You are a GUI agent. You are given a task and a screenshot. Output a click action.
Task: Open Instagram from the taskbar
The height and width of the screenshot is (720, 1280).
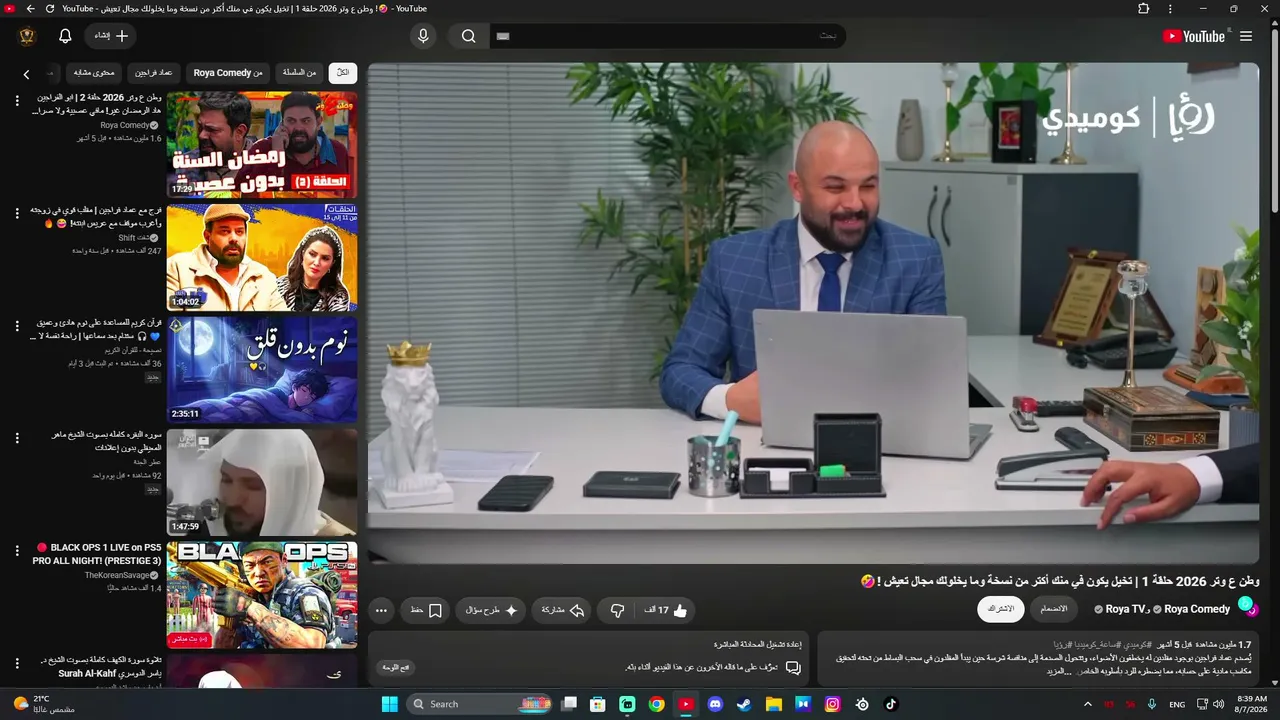[x=832, y=704]
